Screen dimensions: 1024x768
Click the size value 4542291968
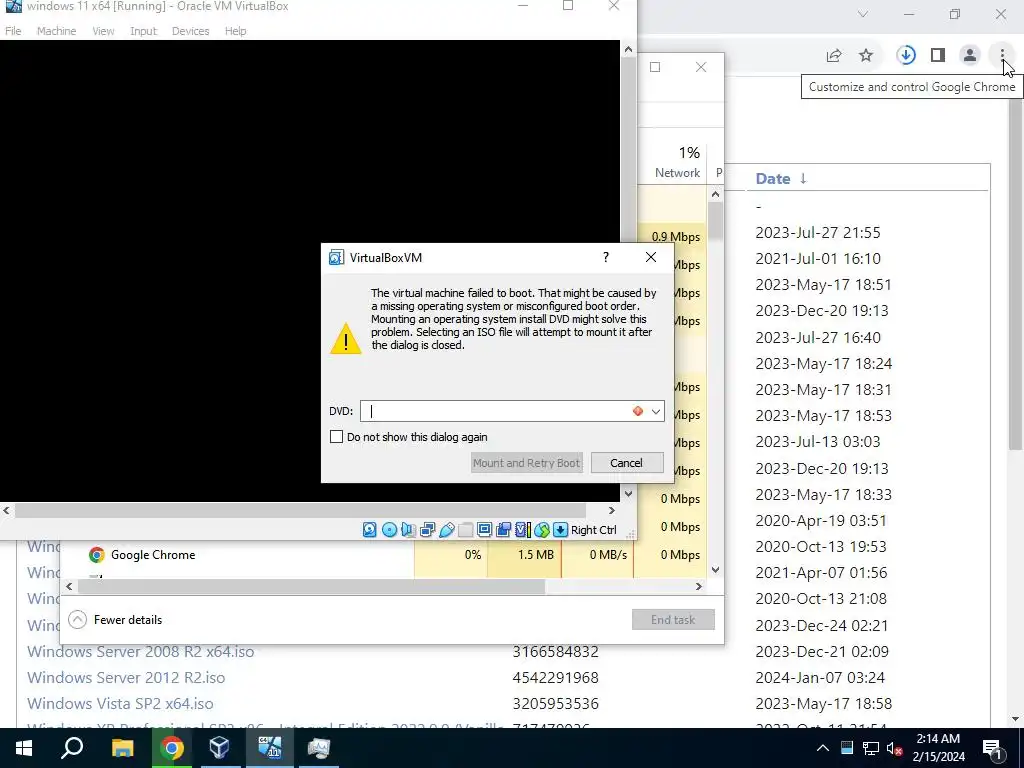(x=556, y=678)
